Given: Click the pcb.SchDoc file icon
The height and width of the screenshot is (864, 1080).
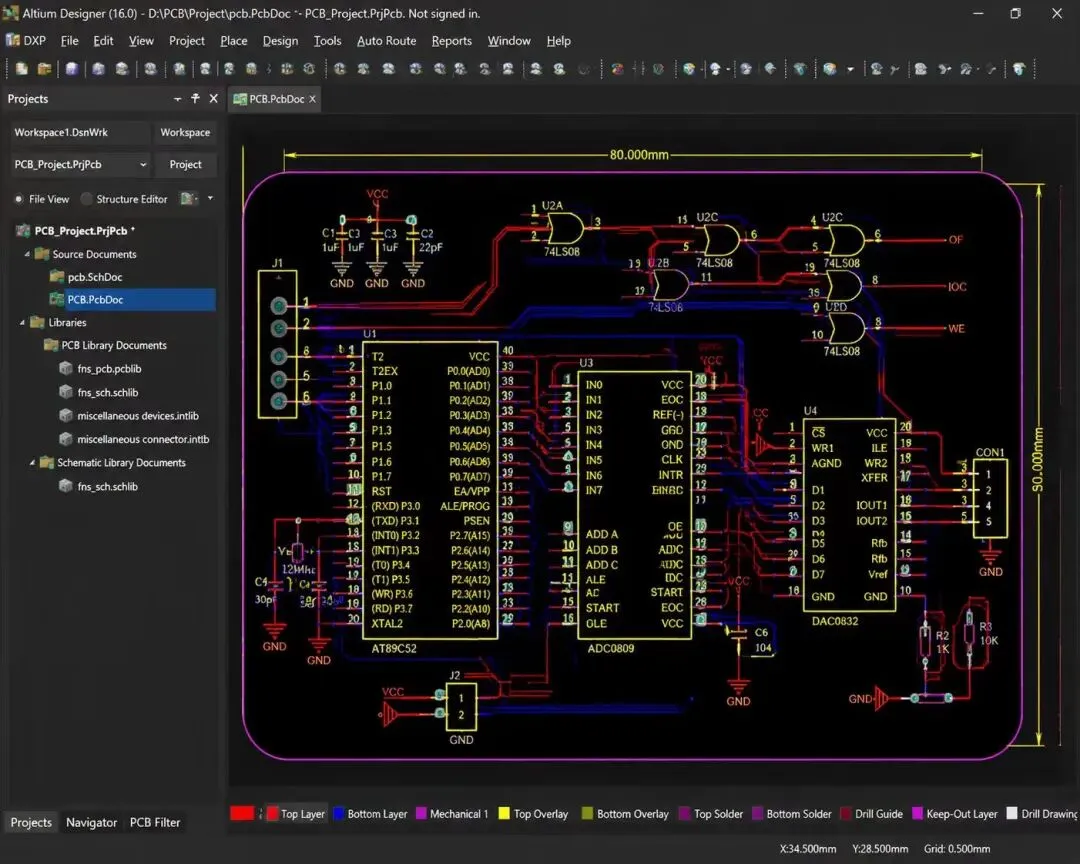Looking at the screenshot, I should (x=57, y=277).
